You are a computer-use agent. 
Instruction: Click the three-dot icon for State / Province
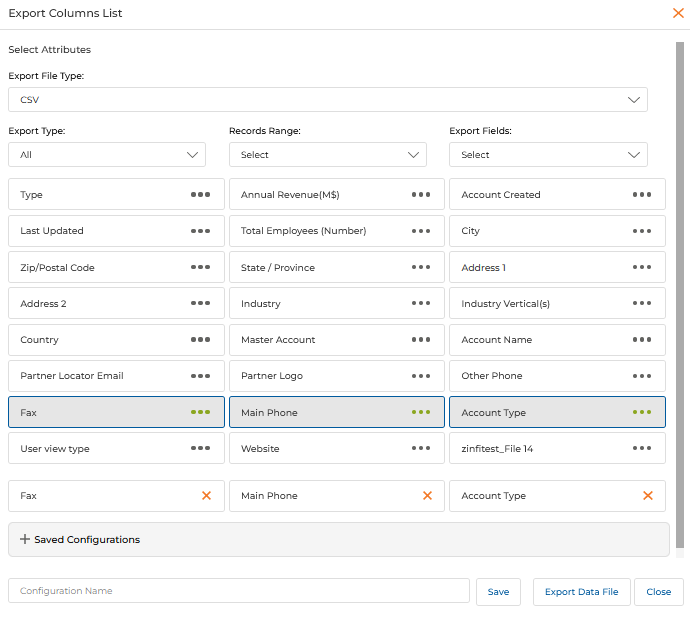(x=421, y=267)
